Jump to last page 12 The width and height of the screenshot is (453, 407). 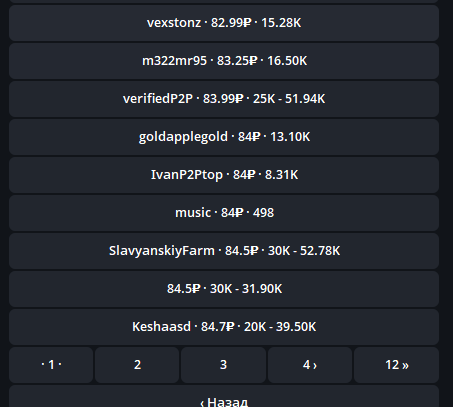[396, 365]
